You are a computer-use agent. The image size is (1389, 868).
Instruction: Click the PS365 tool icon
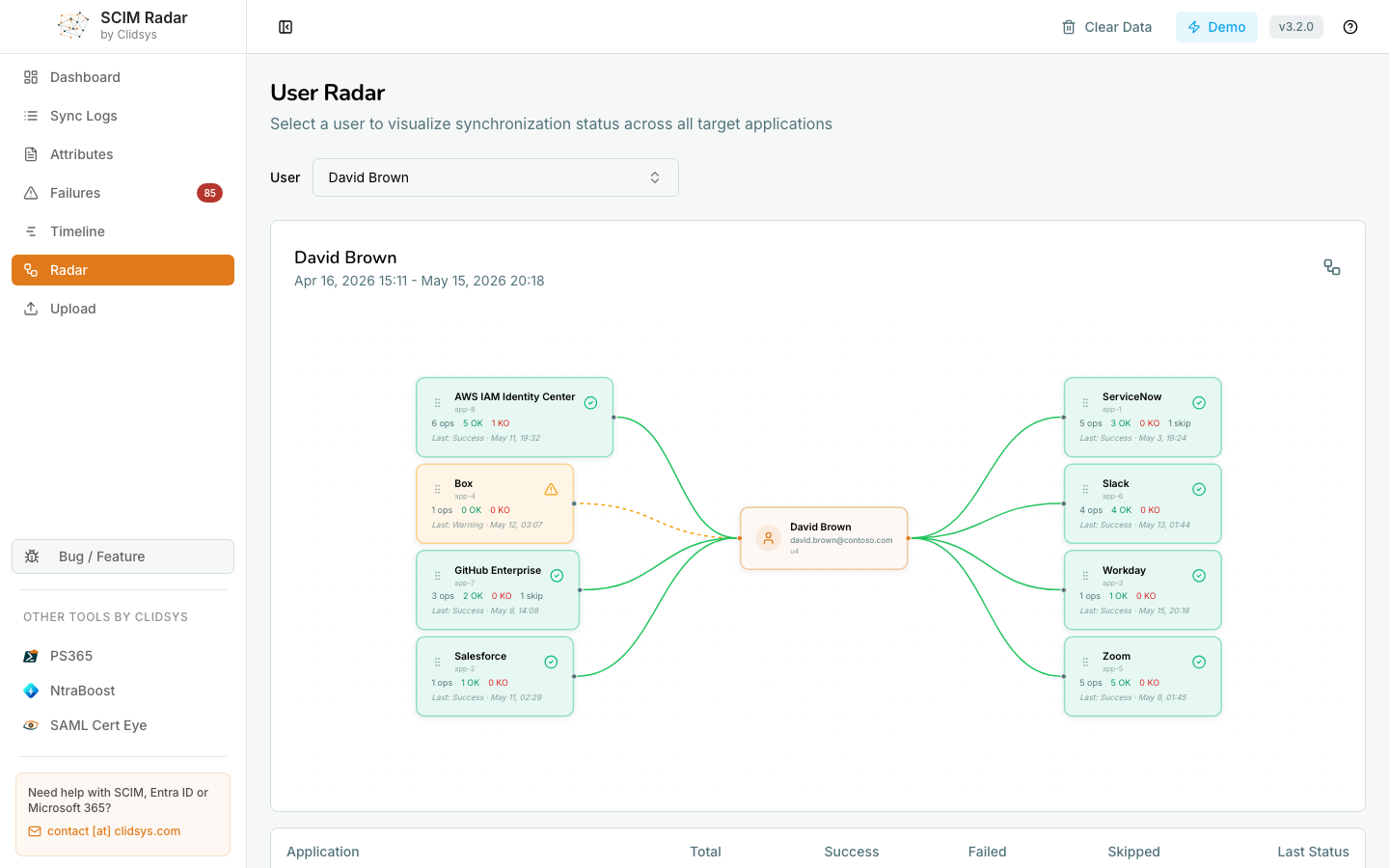pyautogui.click(x=31, y=656)
